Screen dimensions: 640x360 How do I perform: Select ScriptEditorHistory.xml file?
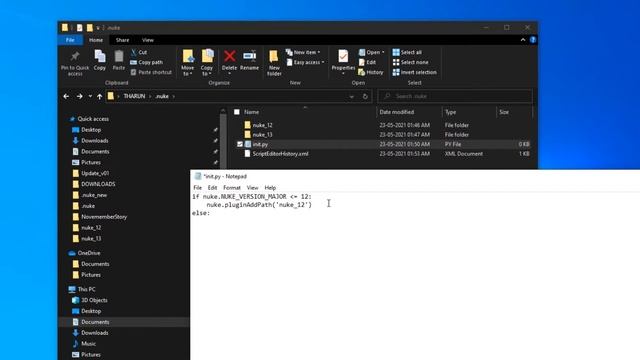(x=280, y=154)
